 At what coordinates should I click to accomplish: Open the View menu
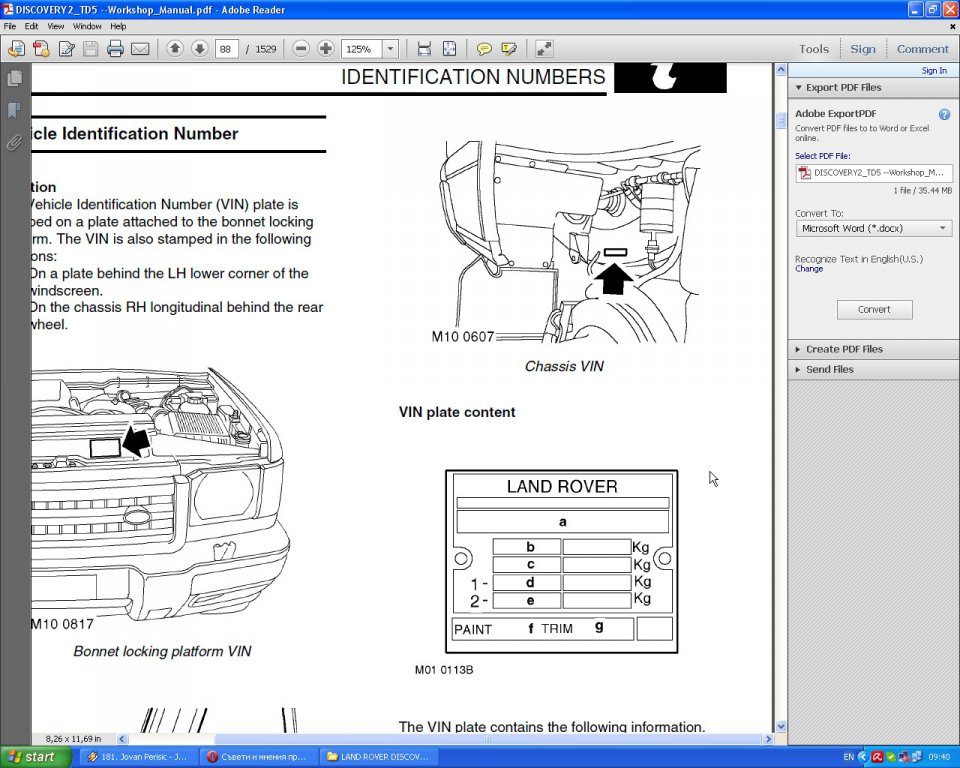(56, 26)
